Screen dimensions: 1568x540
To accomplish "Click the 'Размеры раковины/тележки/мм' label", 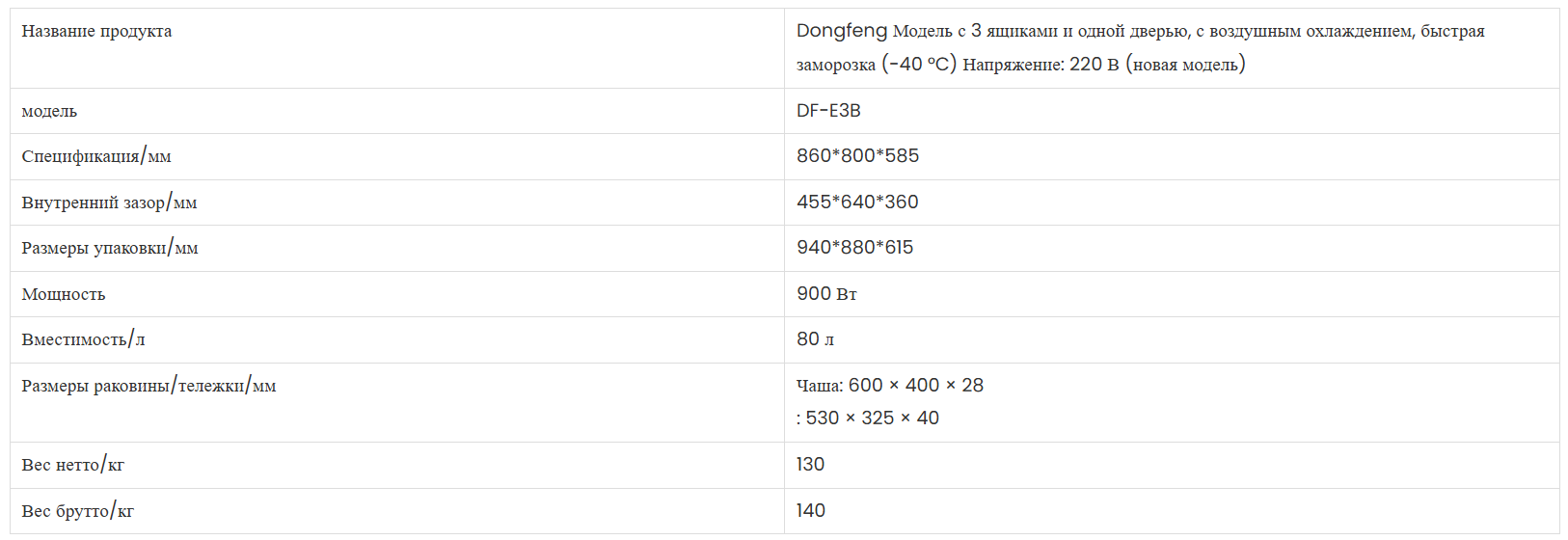I will 149,386.
